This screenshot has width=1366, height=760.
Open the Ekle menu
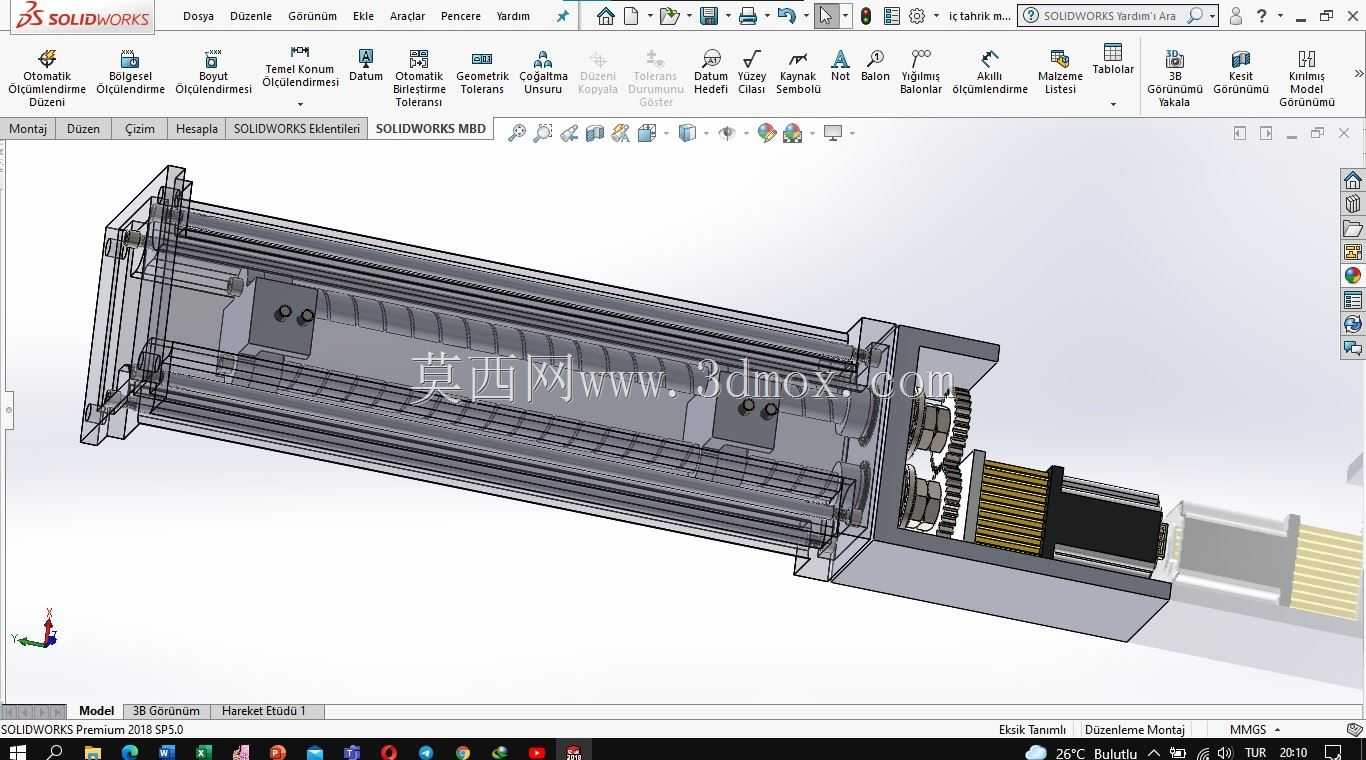pos(363,16)
